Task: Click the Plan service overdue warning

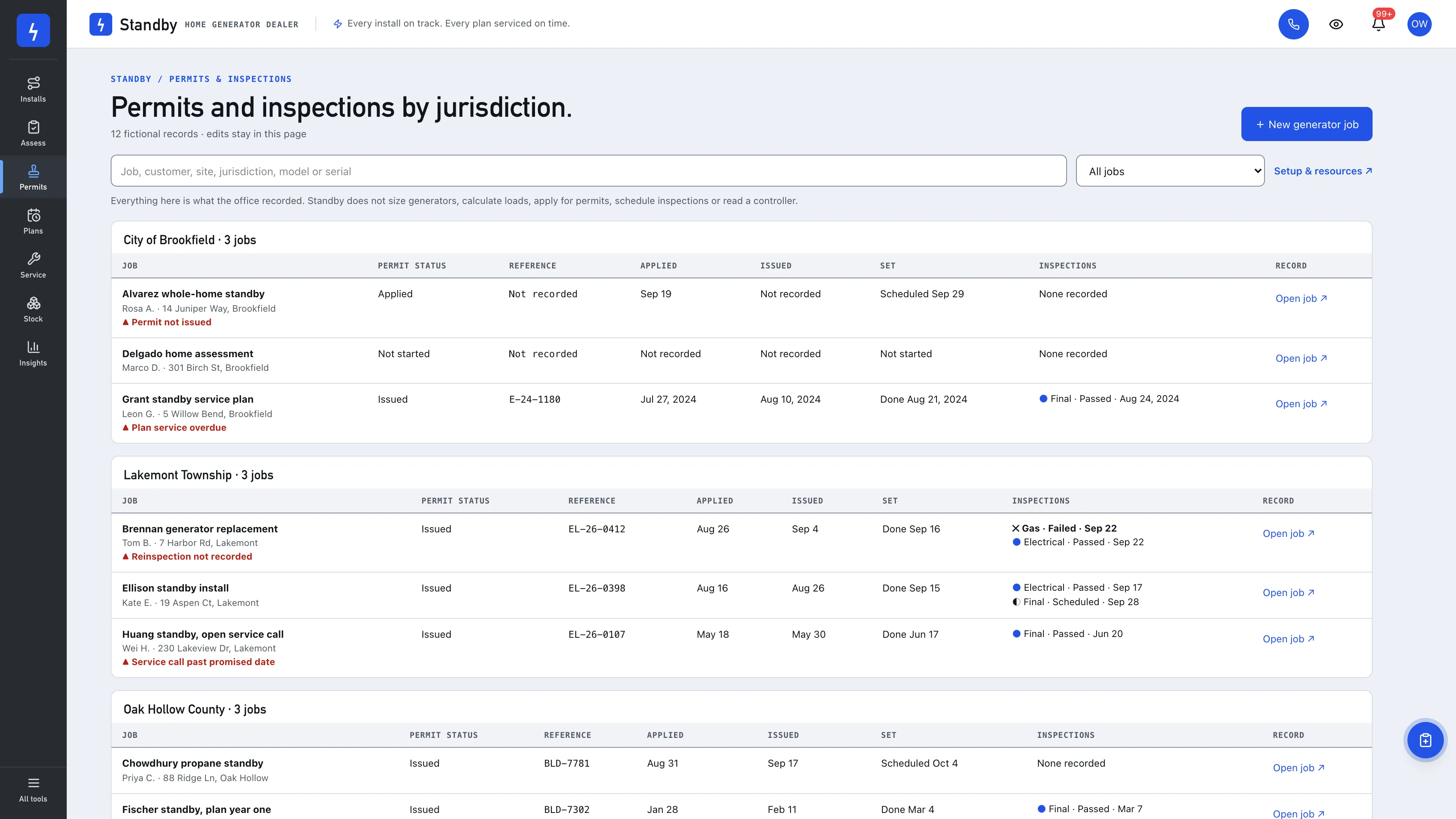Action: tap(174, 427)
